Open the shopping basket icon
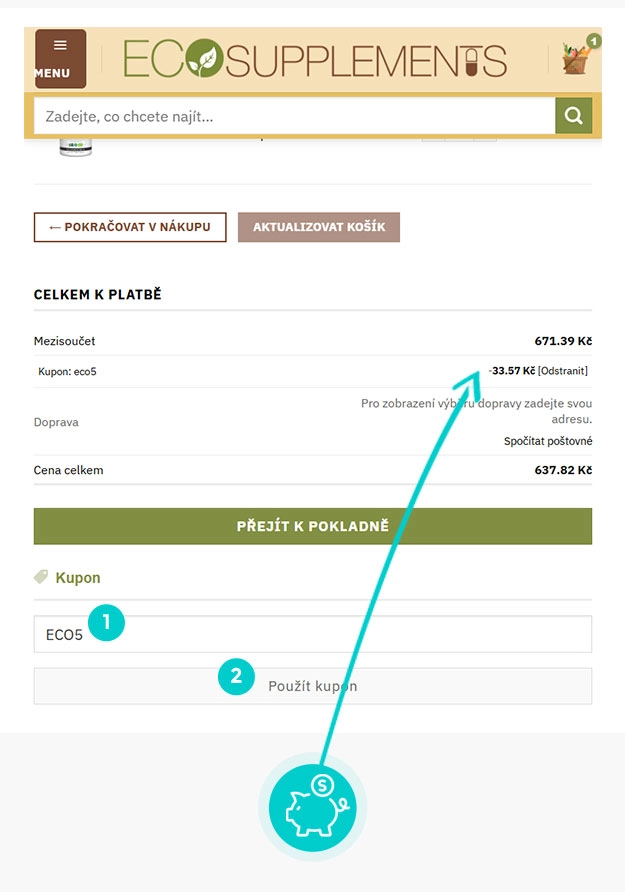The image size is (625, 892). [x=574, y=58]
